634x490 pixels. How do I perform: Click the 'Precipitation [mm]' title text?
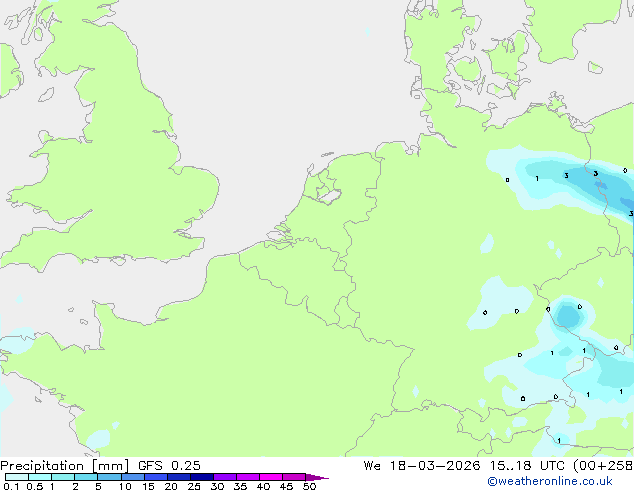pyautogui.click(x=64, y=466)
